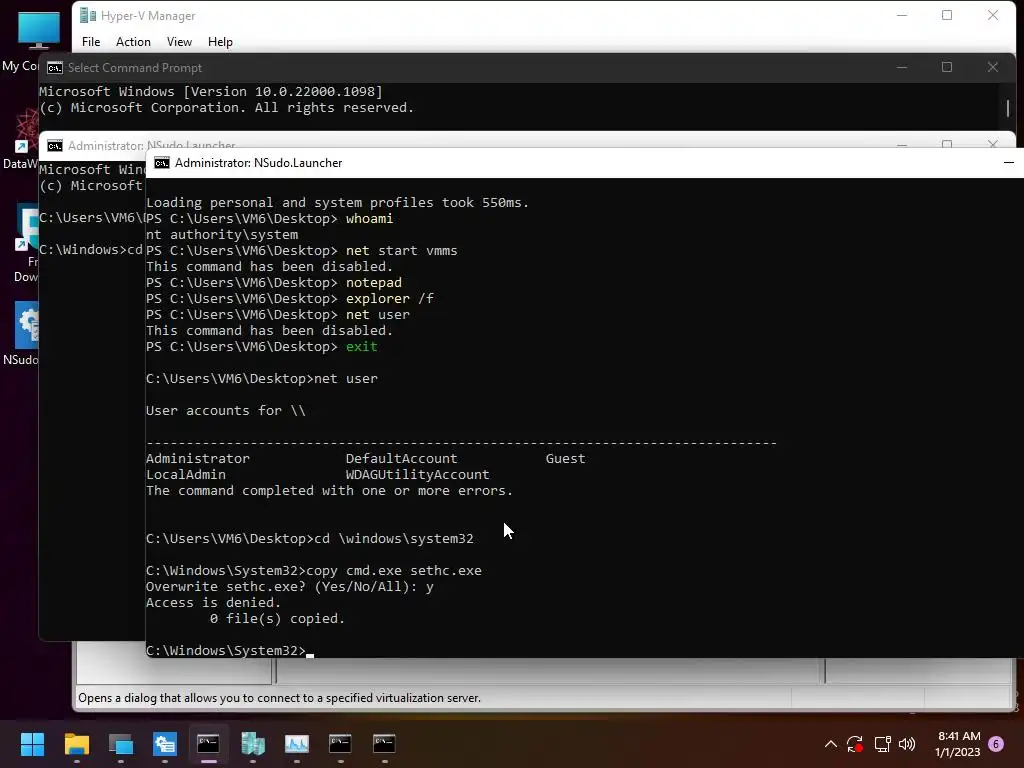Open network status from the system tray
Viewport: 1024px width, 768px height.
click(x=882, y=744)
